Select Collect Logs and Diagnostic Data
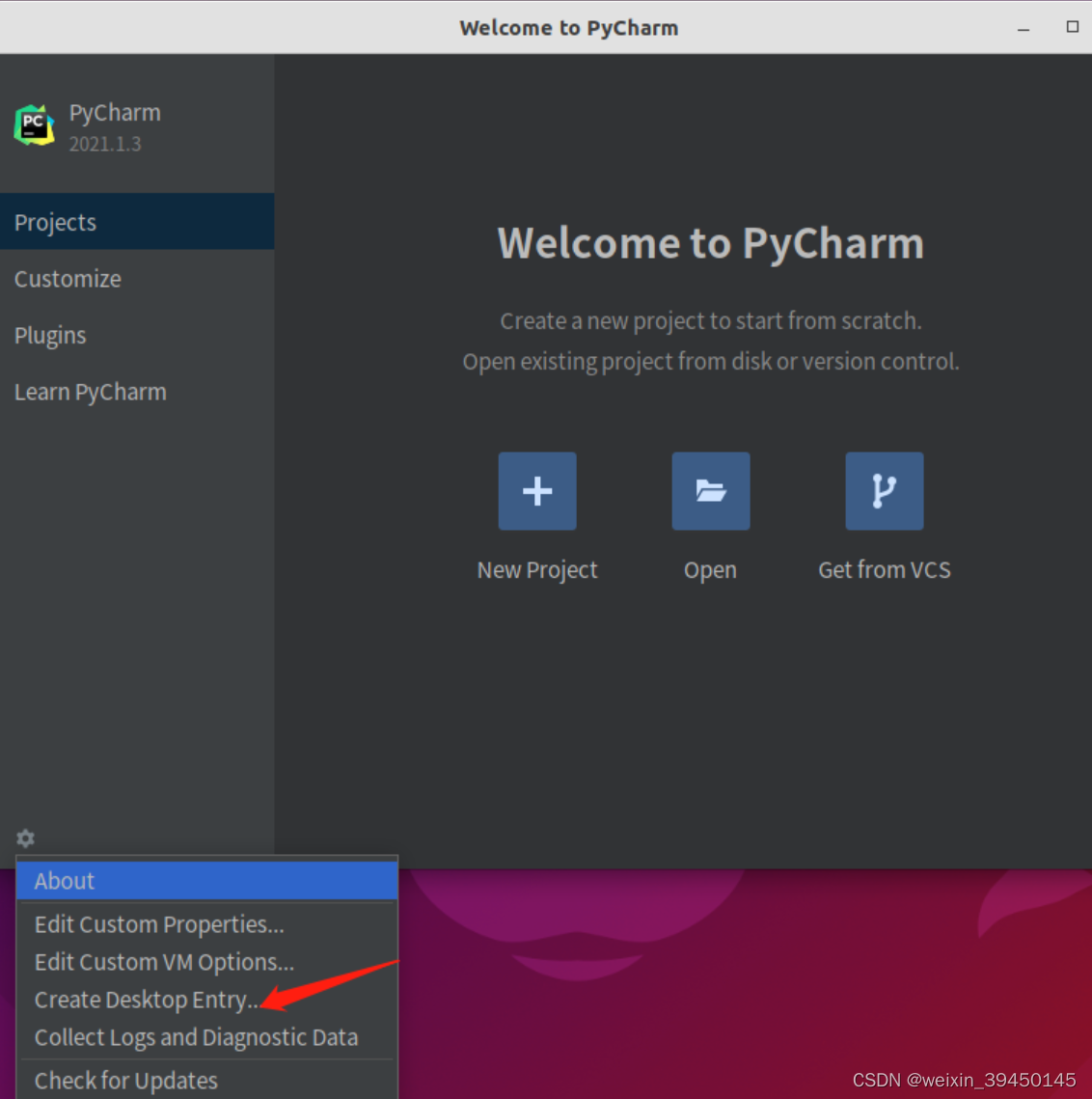1092x1099 pixels. tap(206, 1037)
